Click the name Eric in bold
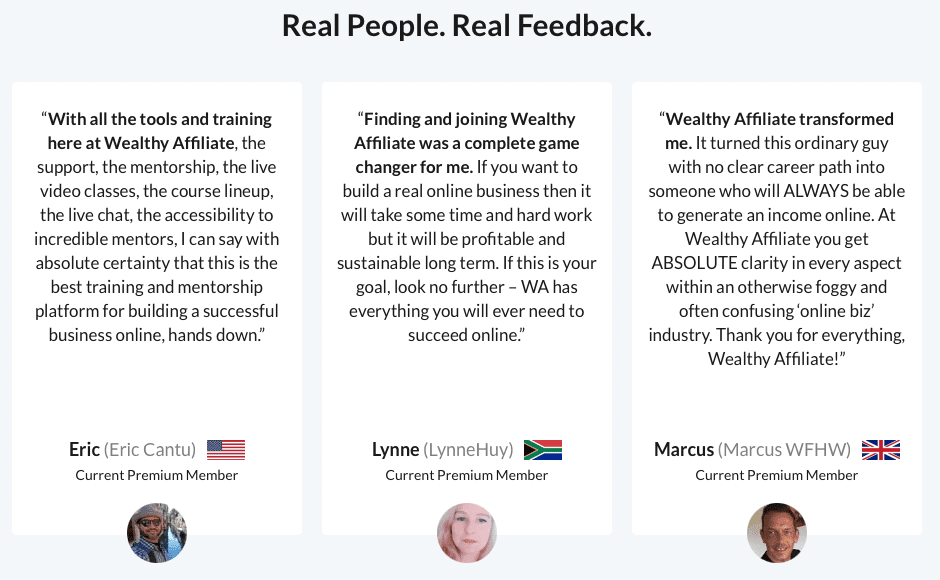The width and height of the screenshot is (940, 580). [x=84, y=449]
